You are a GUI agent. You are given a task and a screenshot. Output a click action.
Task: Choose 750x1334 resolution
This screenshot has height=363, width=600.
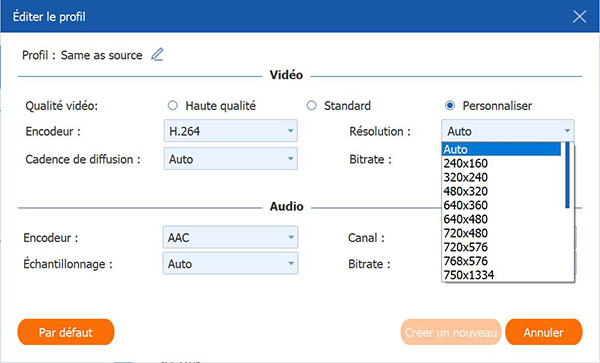502,275
